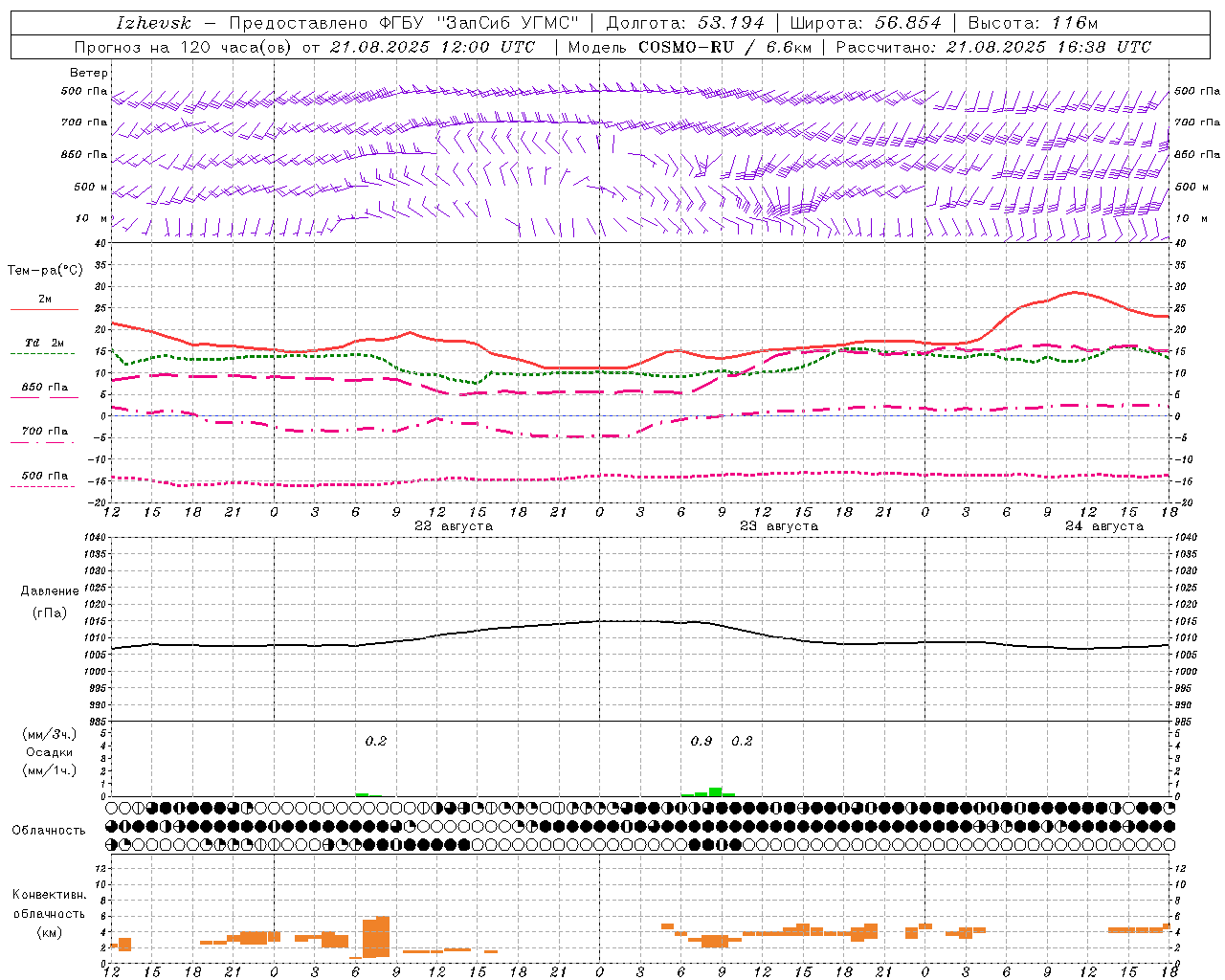This screenshot has width=1225, height=980.
Task: Click the 0.9 precipitation value
Action: click(x=702, y=741)
